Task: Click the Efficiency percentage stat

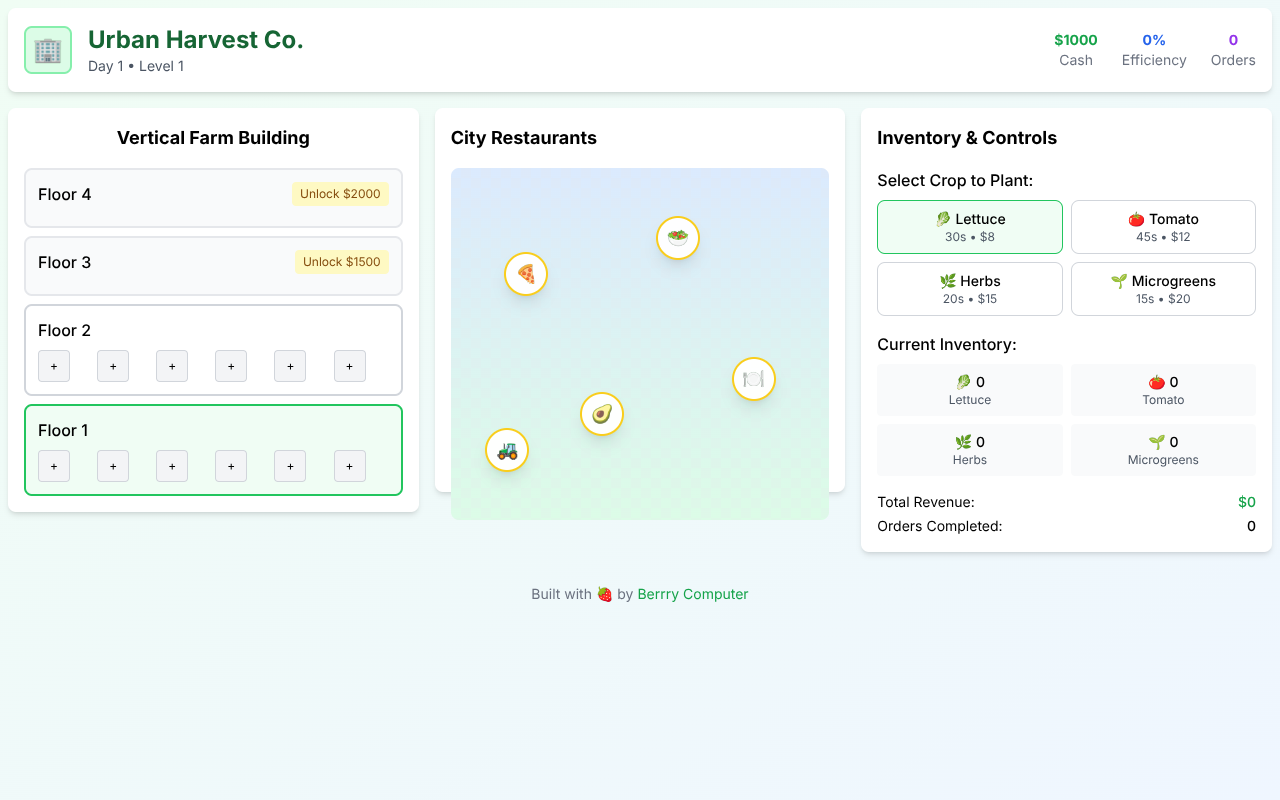Action: 1154,40
